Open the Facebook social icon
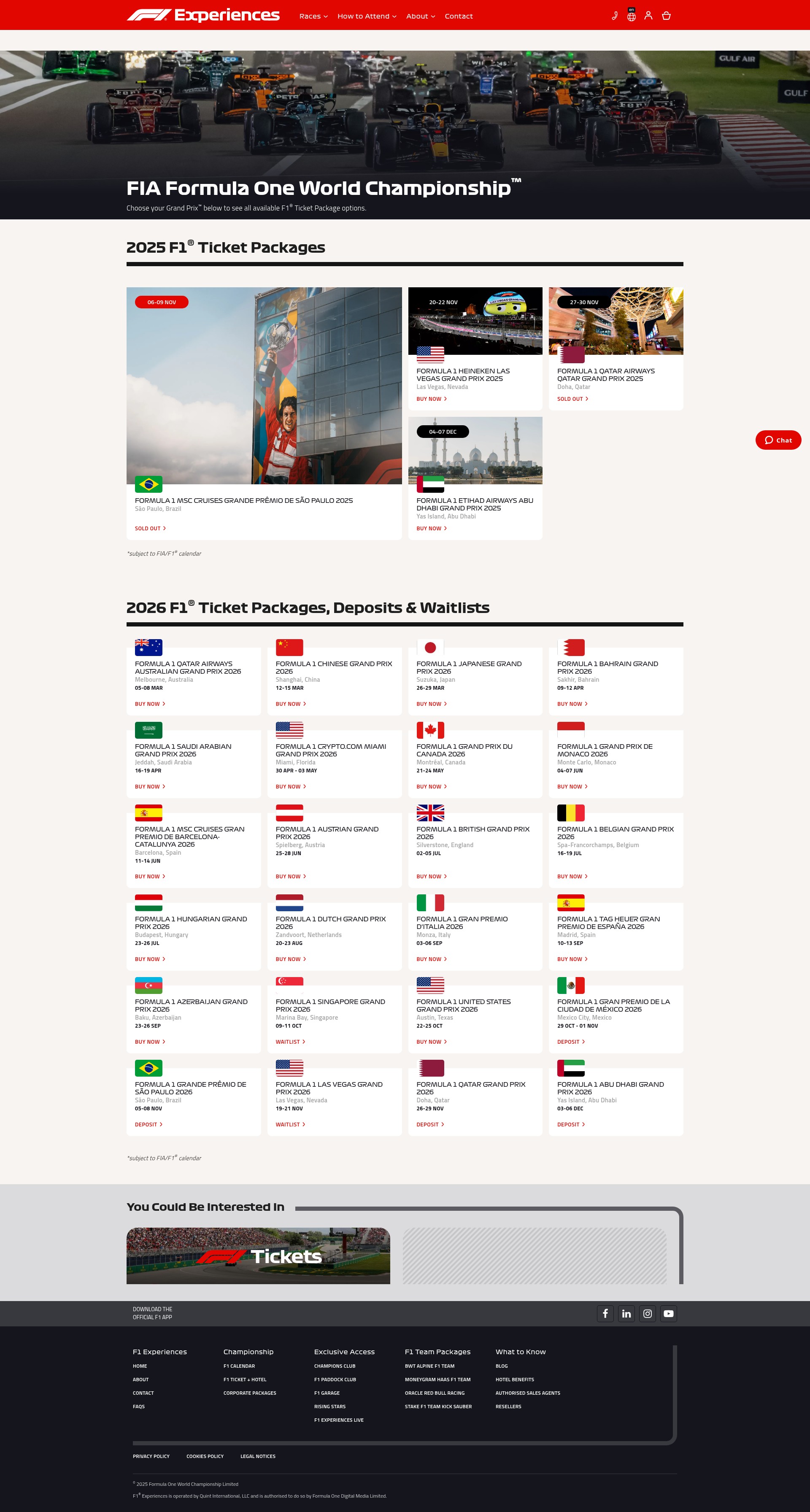810x1512 pixels. point(605,1314)
